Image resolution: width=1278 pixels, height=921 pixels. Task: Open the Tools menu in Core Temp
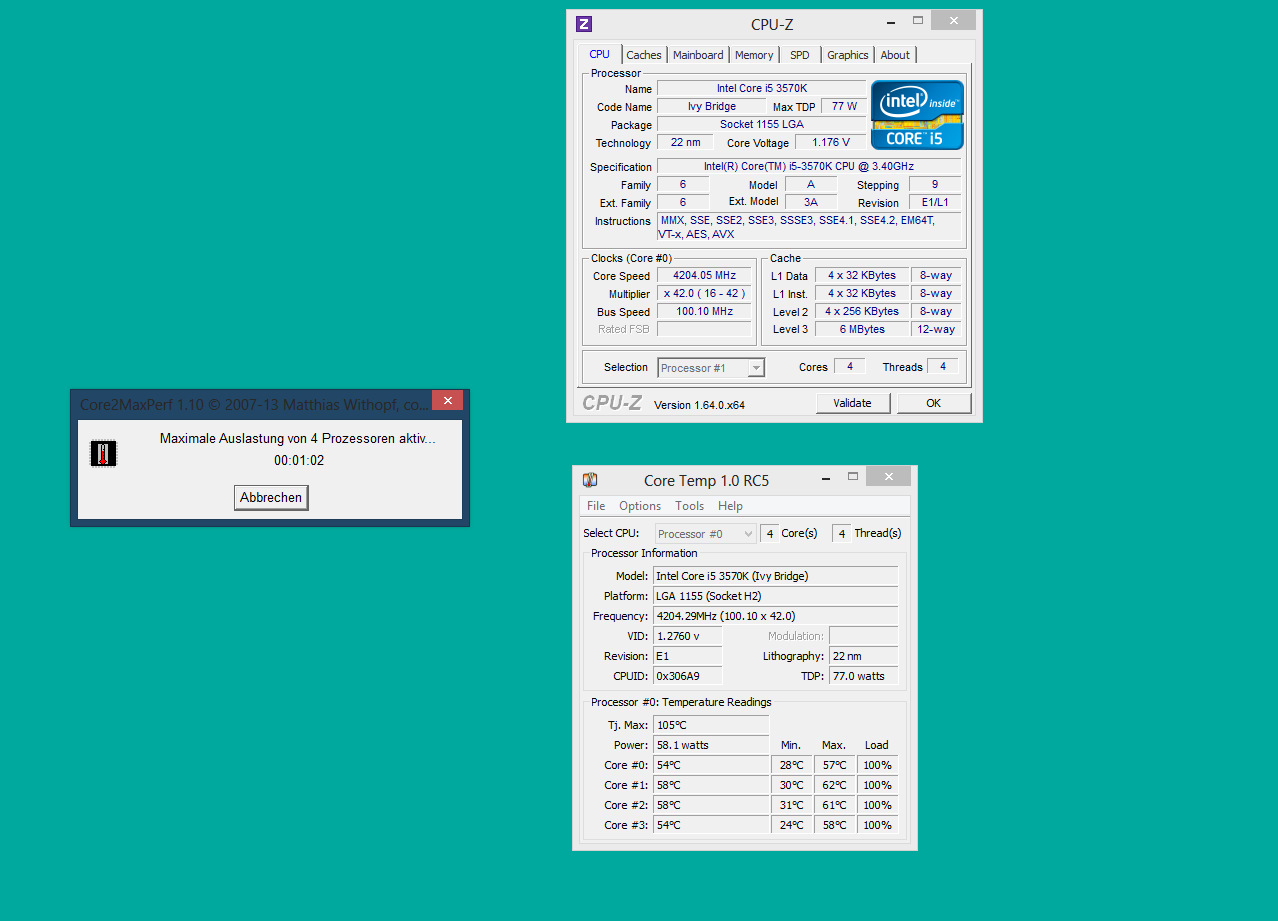click(x=690, y=506)
